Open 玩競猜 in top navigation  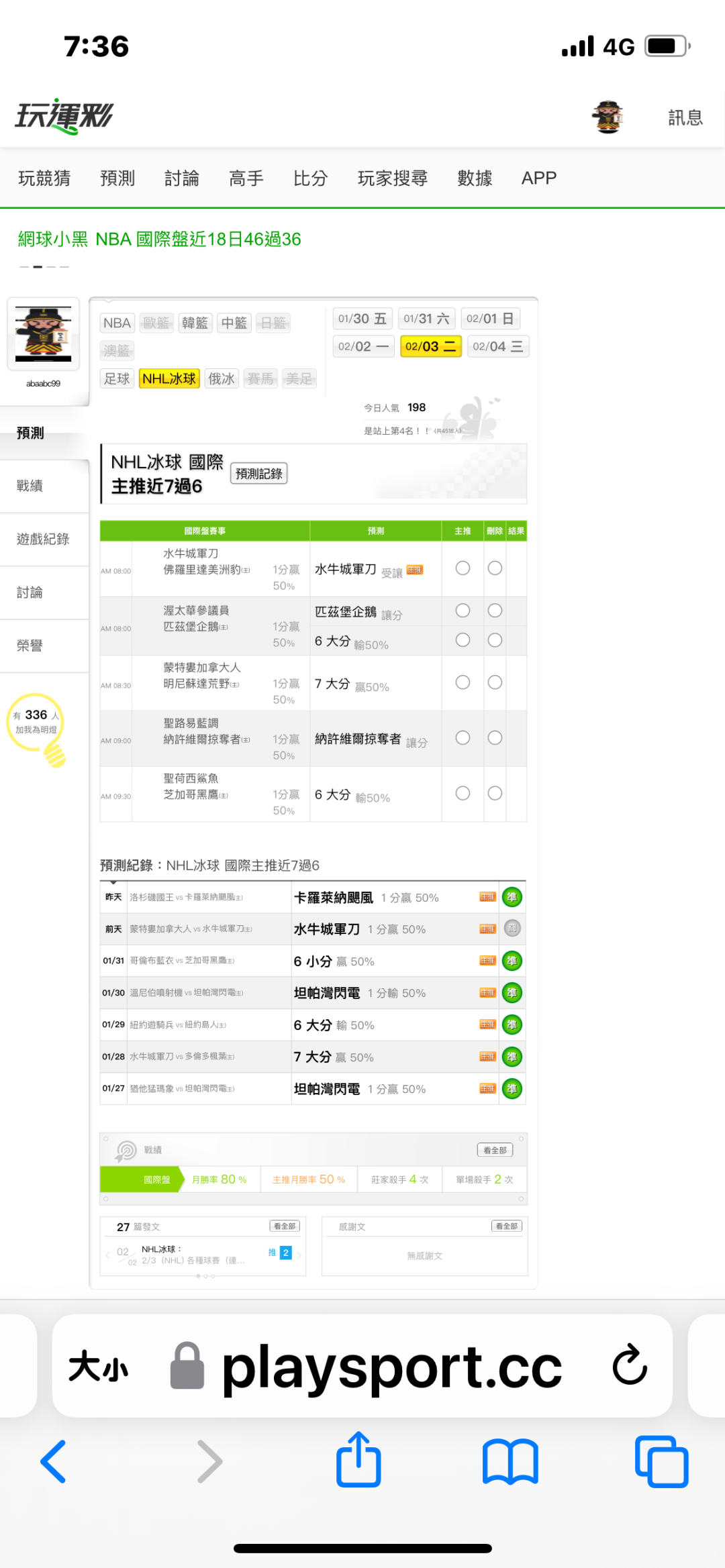(44, 178)
